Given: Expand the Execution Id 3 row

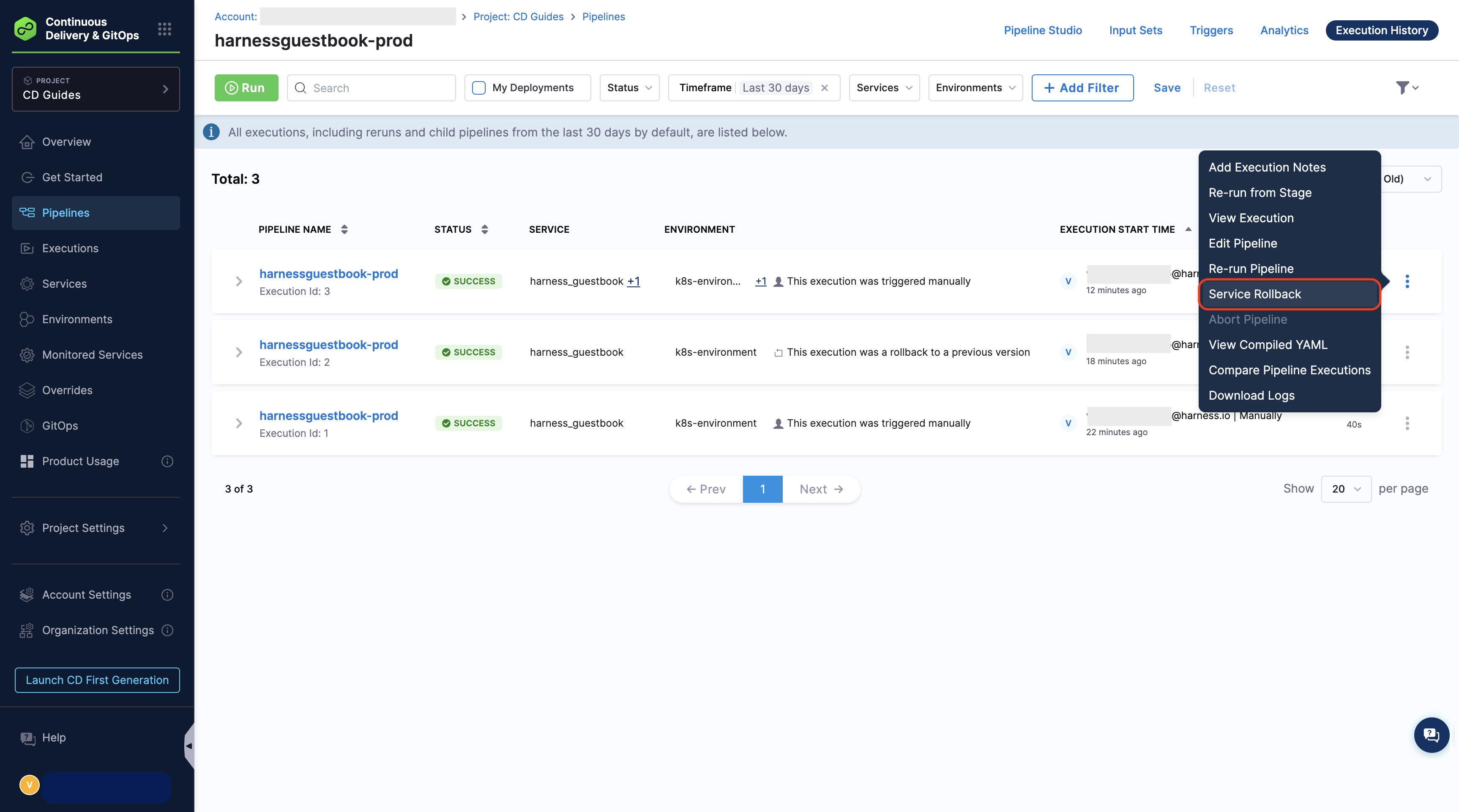Looking at the screenshot, I should pyautogui.click(x=239, y=281).
